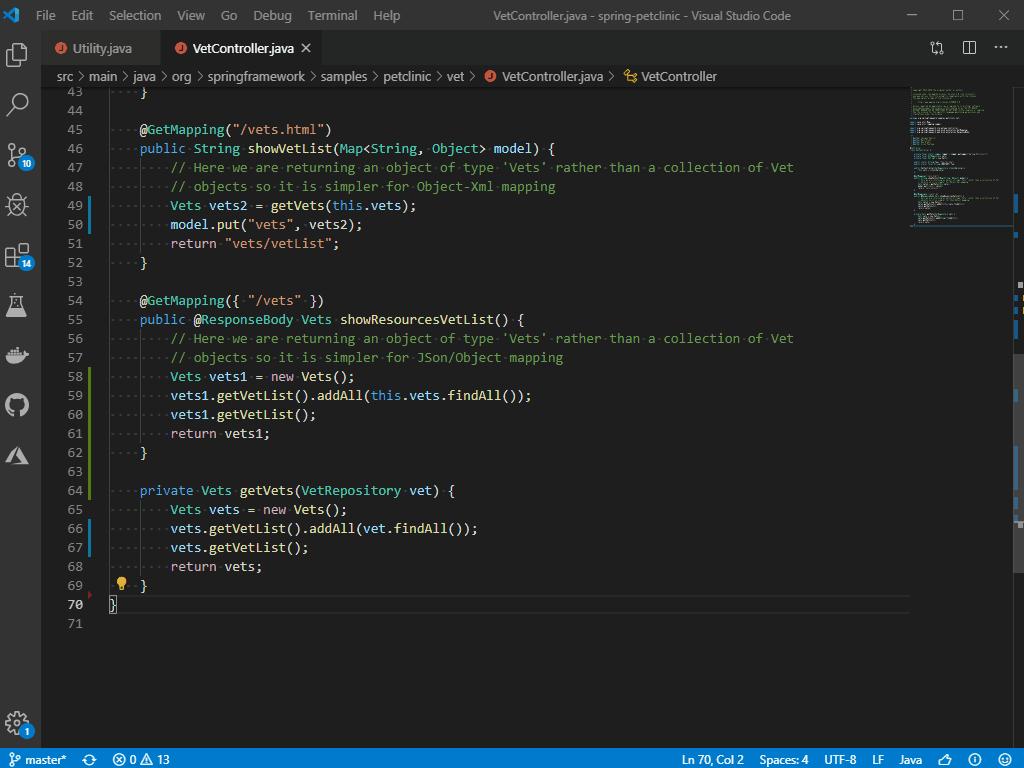Open the Testing beaker view
1024x768 pixels.
[16, 305]
